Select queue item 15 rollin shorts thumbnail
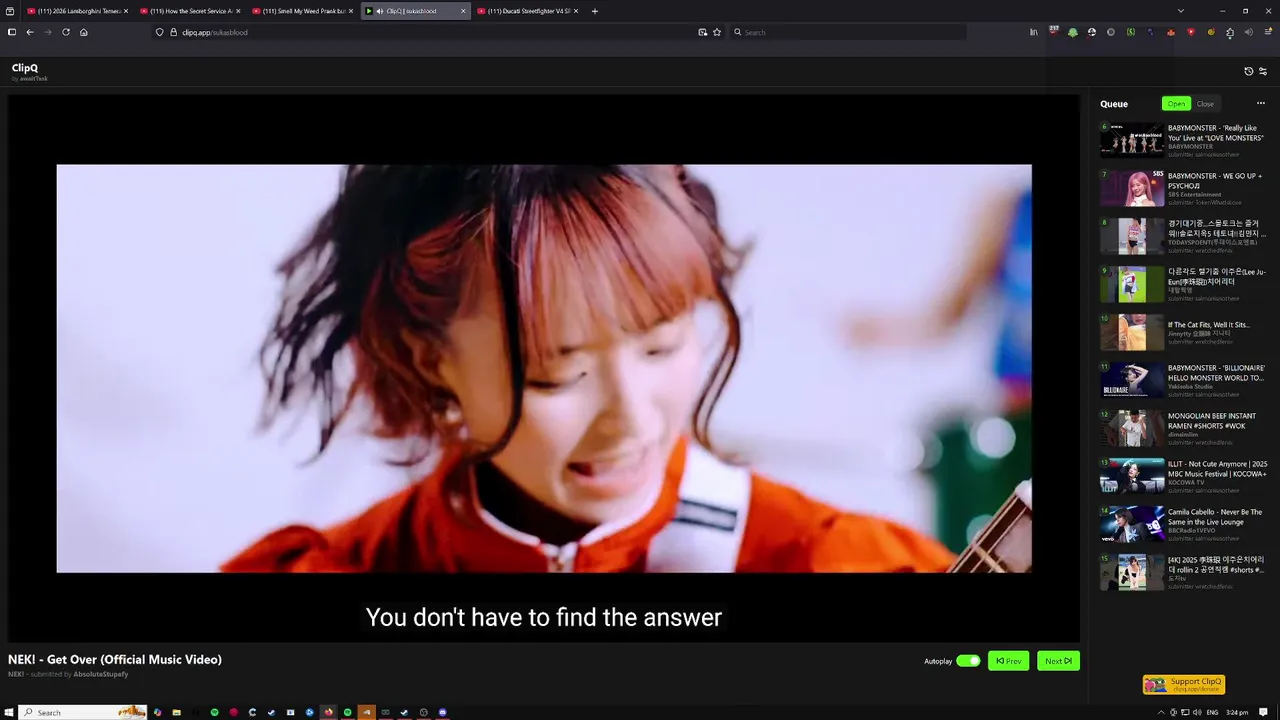This screenshot has width=1280, height=720. (x=1132, y=572)
